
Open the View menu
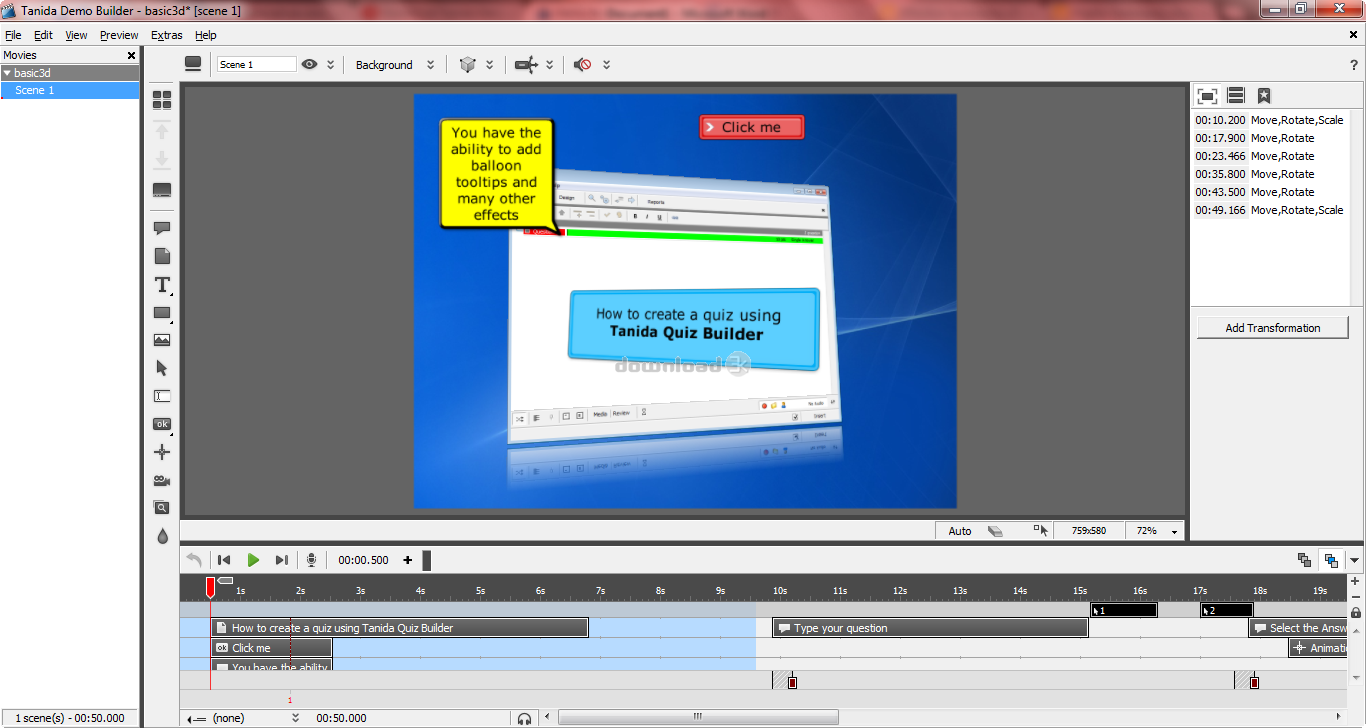[x=76, y=35]
